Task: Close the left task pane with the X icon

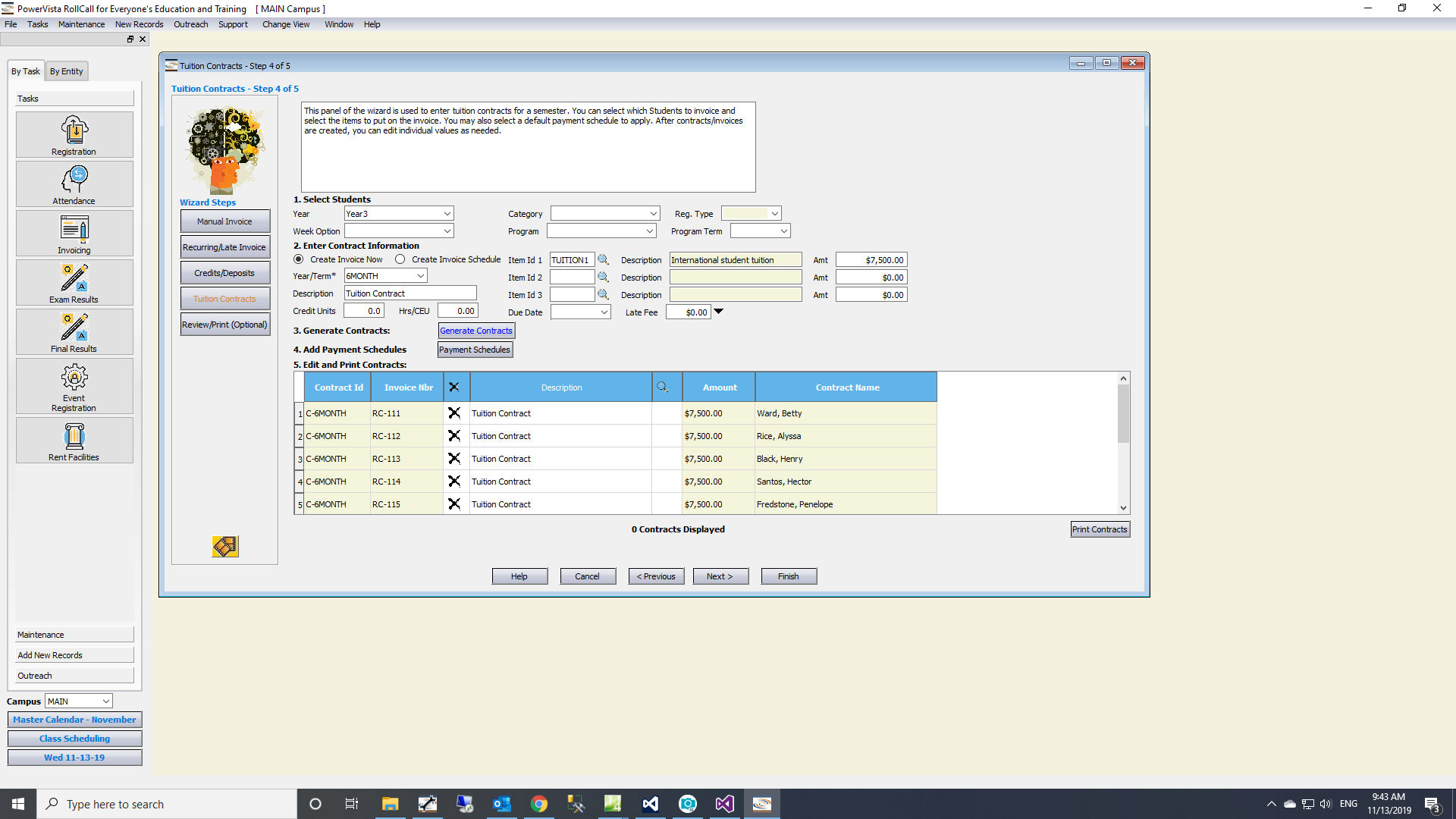Action: click(143, 39)
